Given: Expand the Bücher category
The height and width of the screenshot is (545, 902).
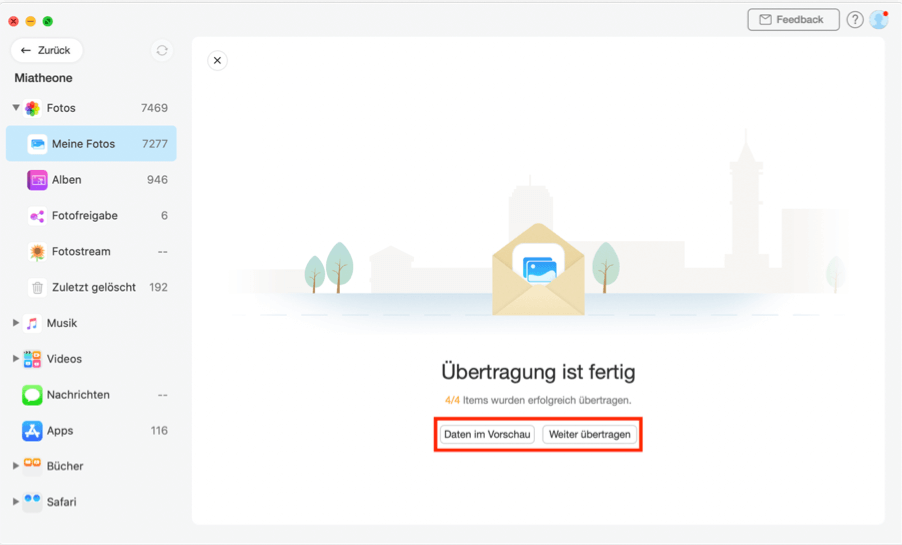Looking at the screenshot, I should point(16,466).
